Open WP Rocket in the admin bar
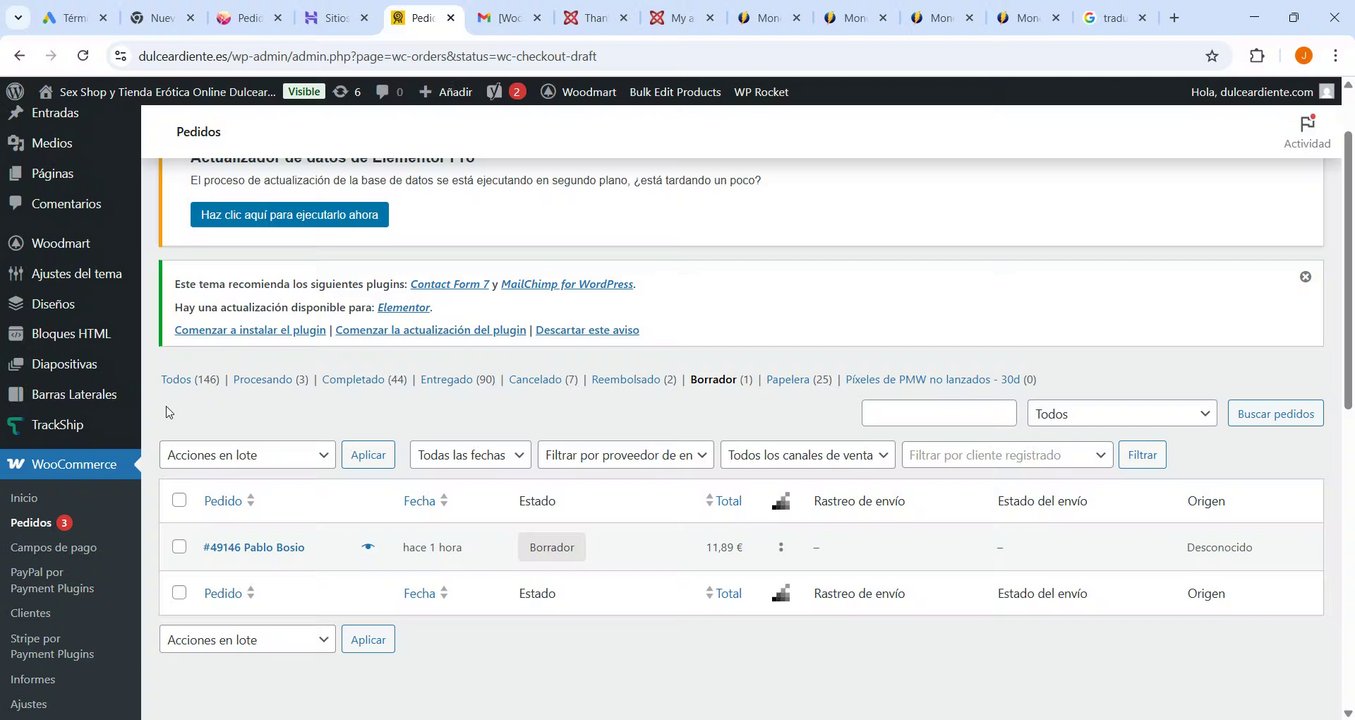Image resolution: width=1355 pixels, height=720 pixels. (761, 92)
